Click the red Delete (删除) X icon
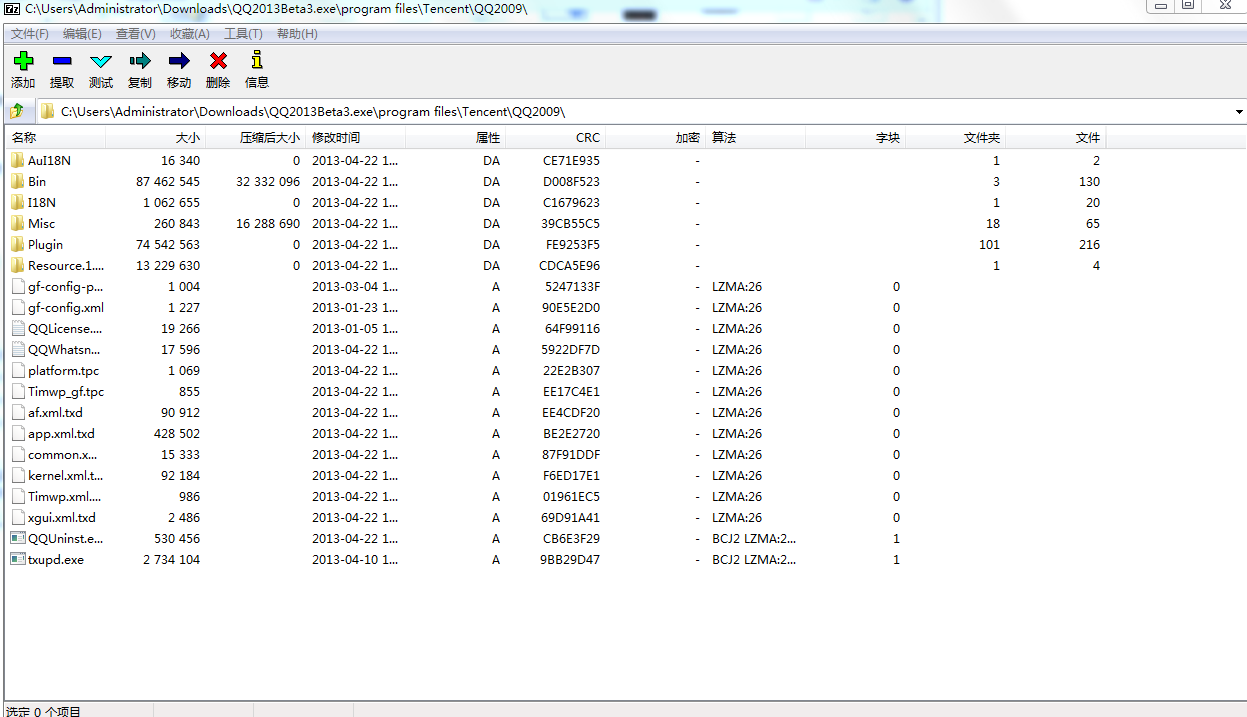 218,61
